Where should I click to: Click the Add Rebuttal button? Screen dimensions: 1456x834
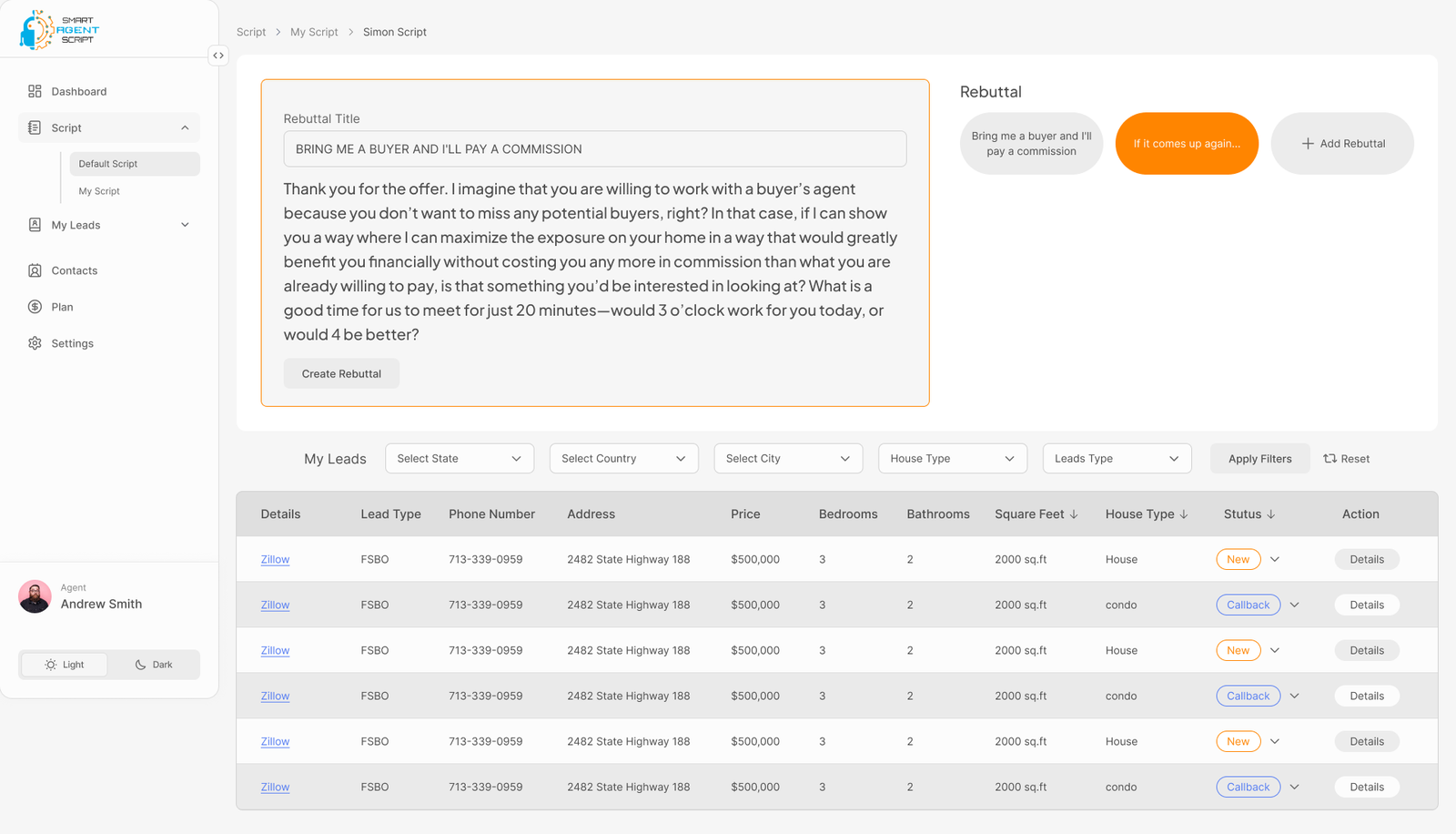coord(1341,144)
